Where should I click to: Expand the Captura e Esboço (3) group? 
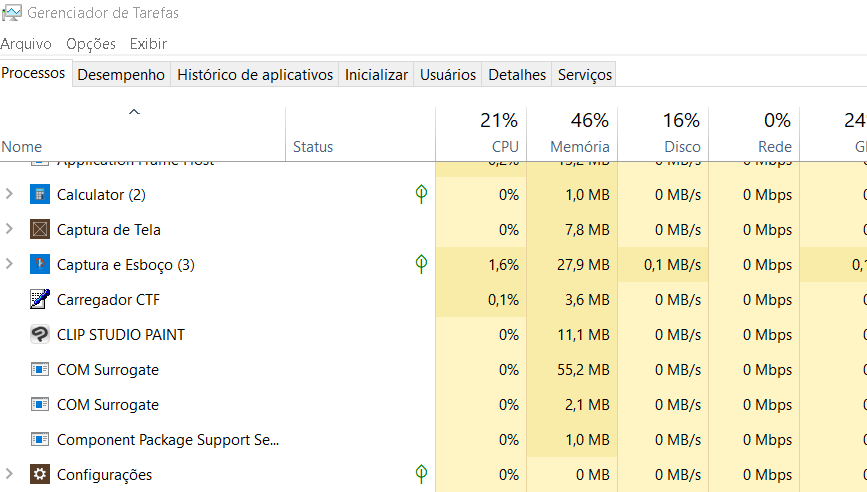[9, 264]
